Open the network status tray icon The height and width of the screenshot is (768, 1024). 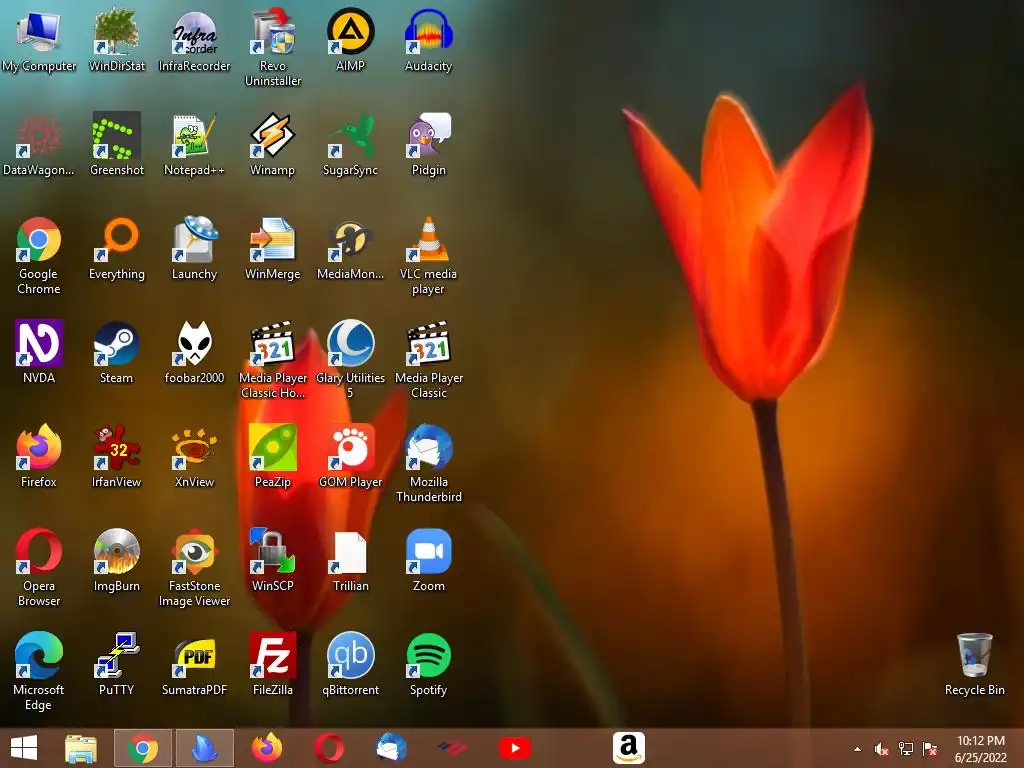pos(906,749)
